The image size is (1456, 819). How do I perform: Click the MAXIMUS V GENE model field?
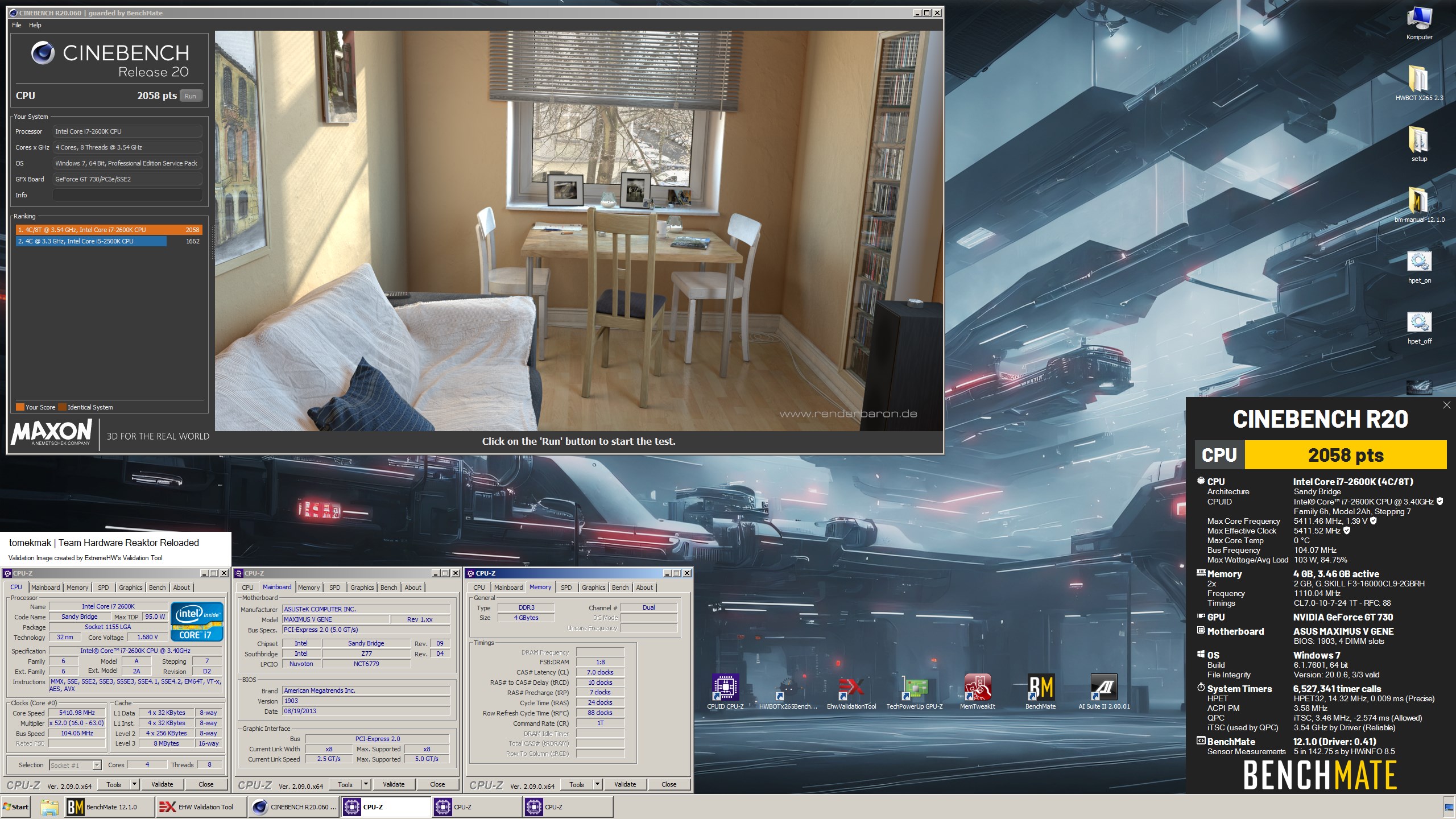[x=336, y=619]
